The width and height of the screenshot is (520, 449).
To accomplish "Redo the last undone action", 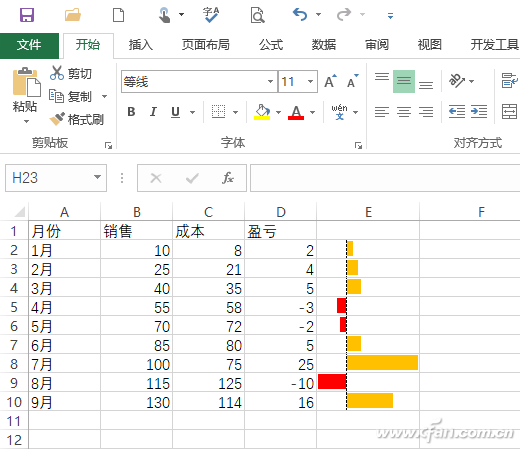I will (x=344, y=15).
